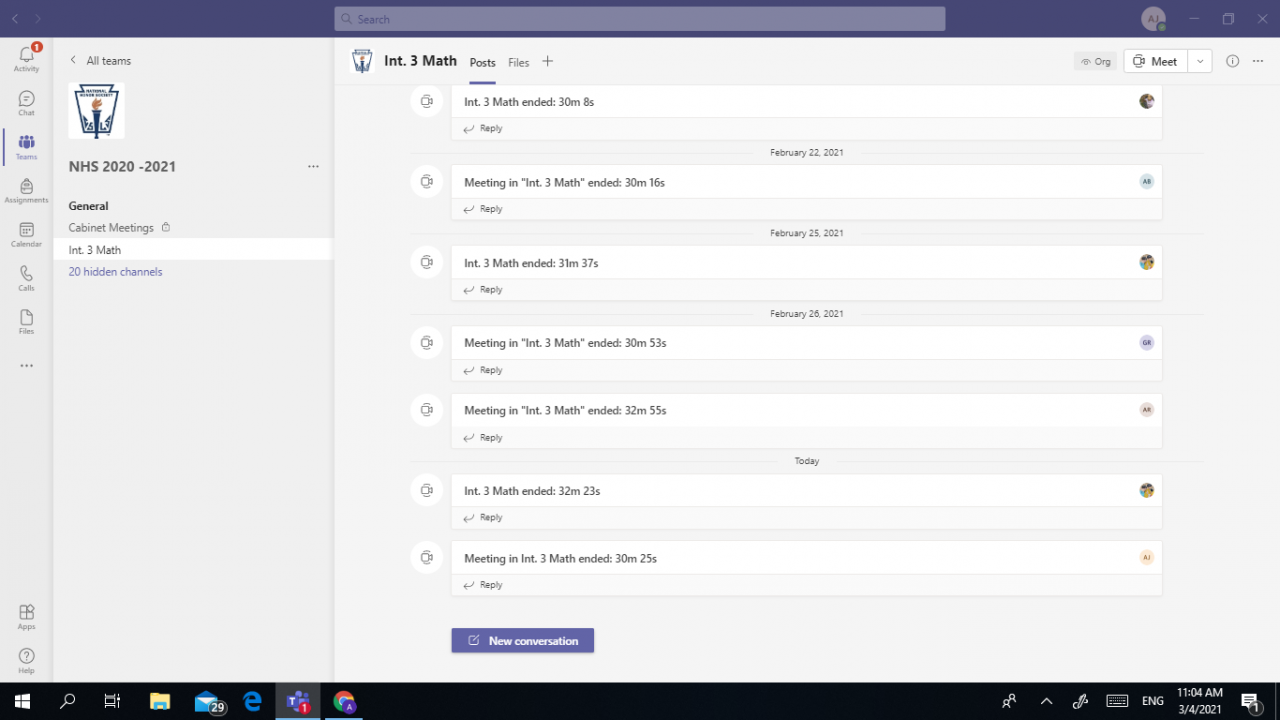Return to All teams
The image size is (1280, 720).
[100, 61]
